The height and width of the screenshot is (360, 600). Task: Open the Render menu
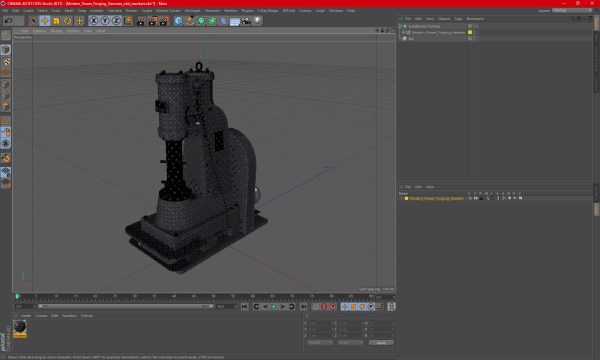(131, 11)
